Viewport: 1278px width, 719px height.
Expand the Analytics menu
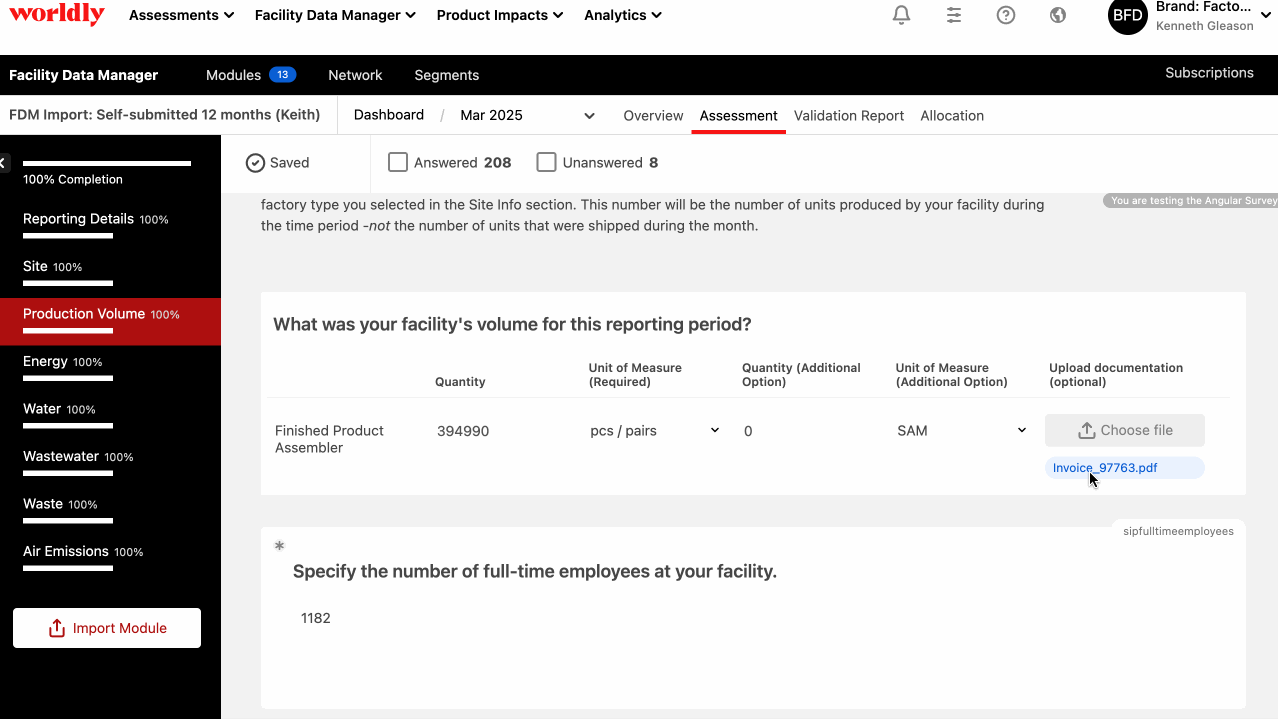click(623, 15)
